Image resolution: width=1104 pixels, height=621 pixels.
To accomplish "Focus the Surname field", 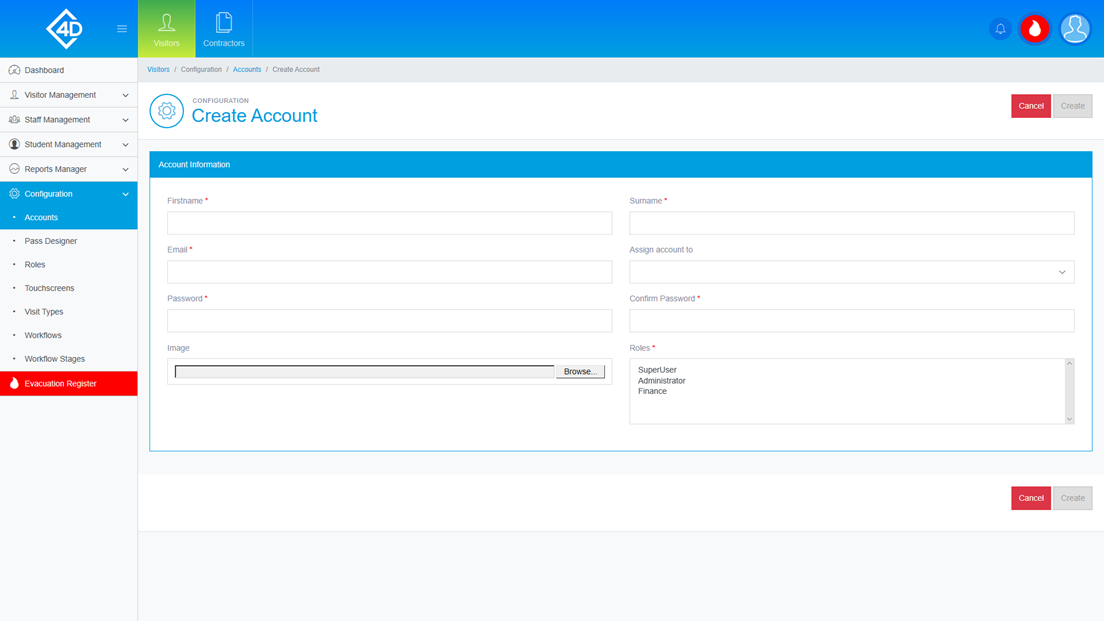I will coord(852,223).
